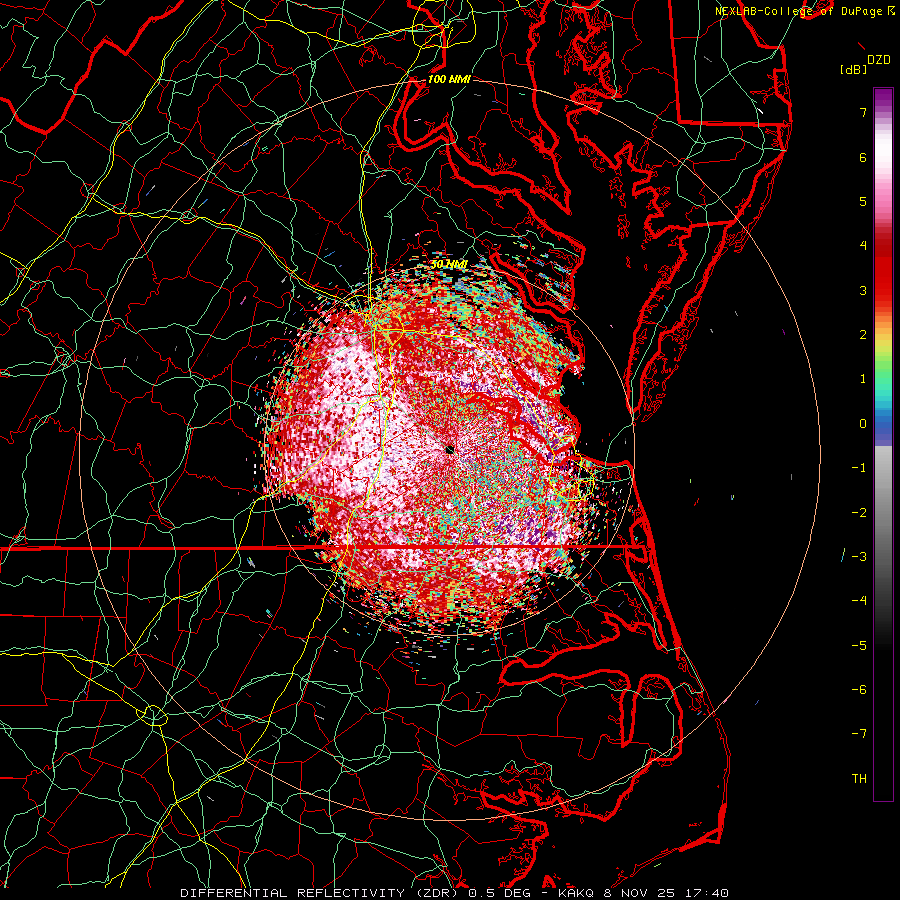This screenshot has width=900, height=900.
Task: Click the -5 dB mark on color scale
Action: click(x=859, y=645)
